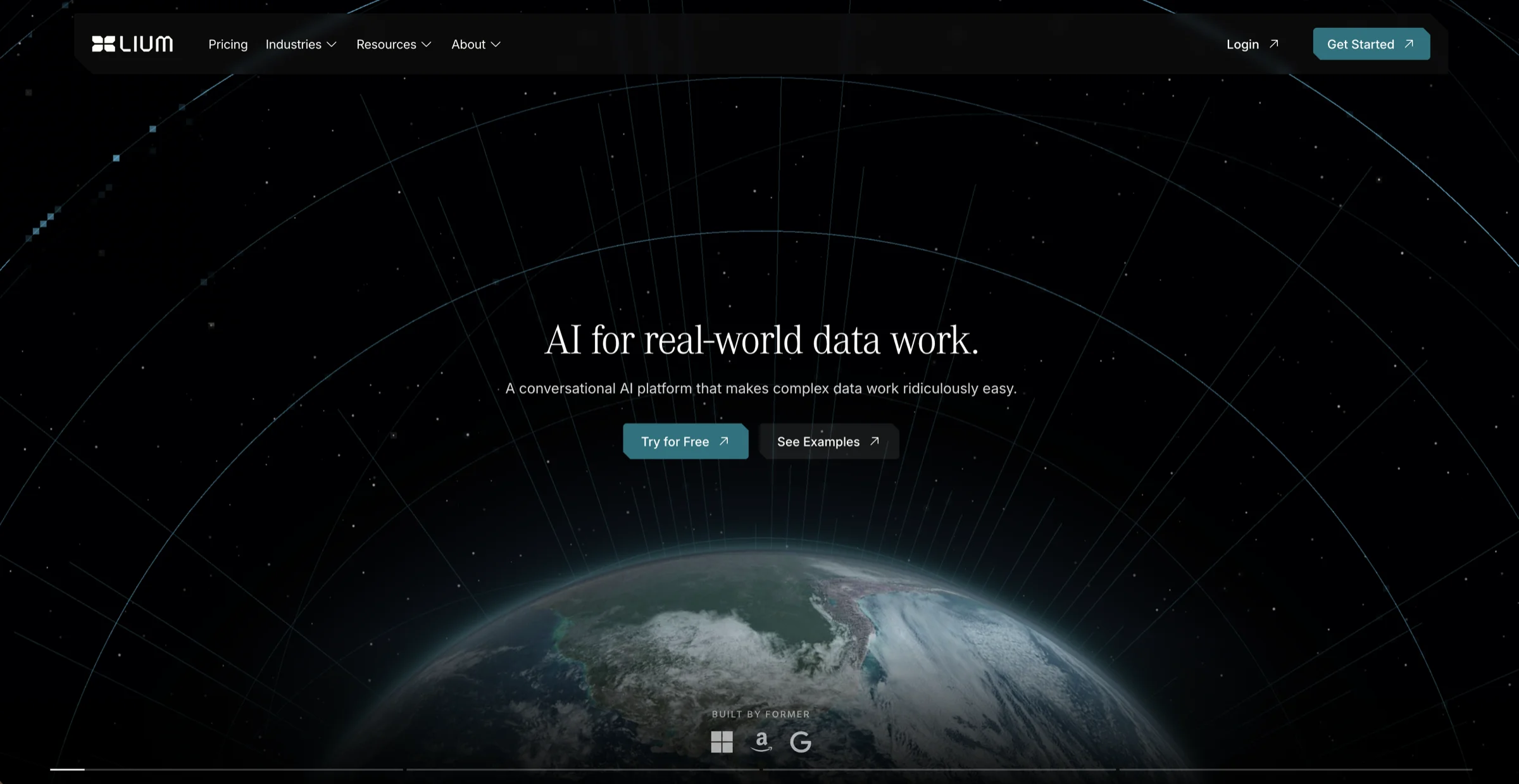Click the headline "AI for real-world data work."
The height and width of the screenshot is (784, 1519).
coord(761,340)
